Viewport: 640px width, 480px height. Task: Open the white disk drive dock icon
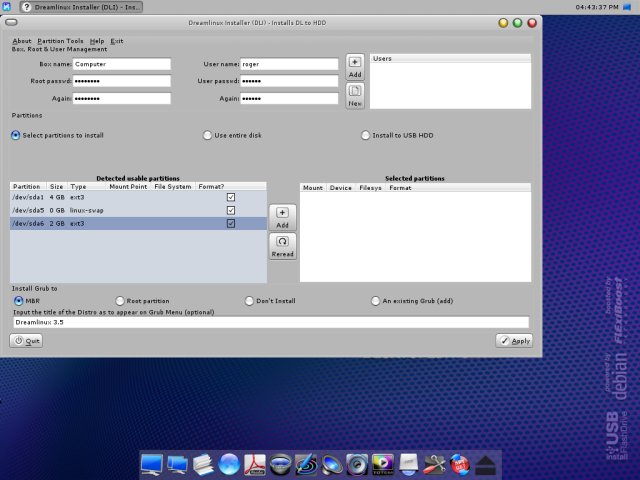coord(409,464)
